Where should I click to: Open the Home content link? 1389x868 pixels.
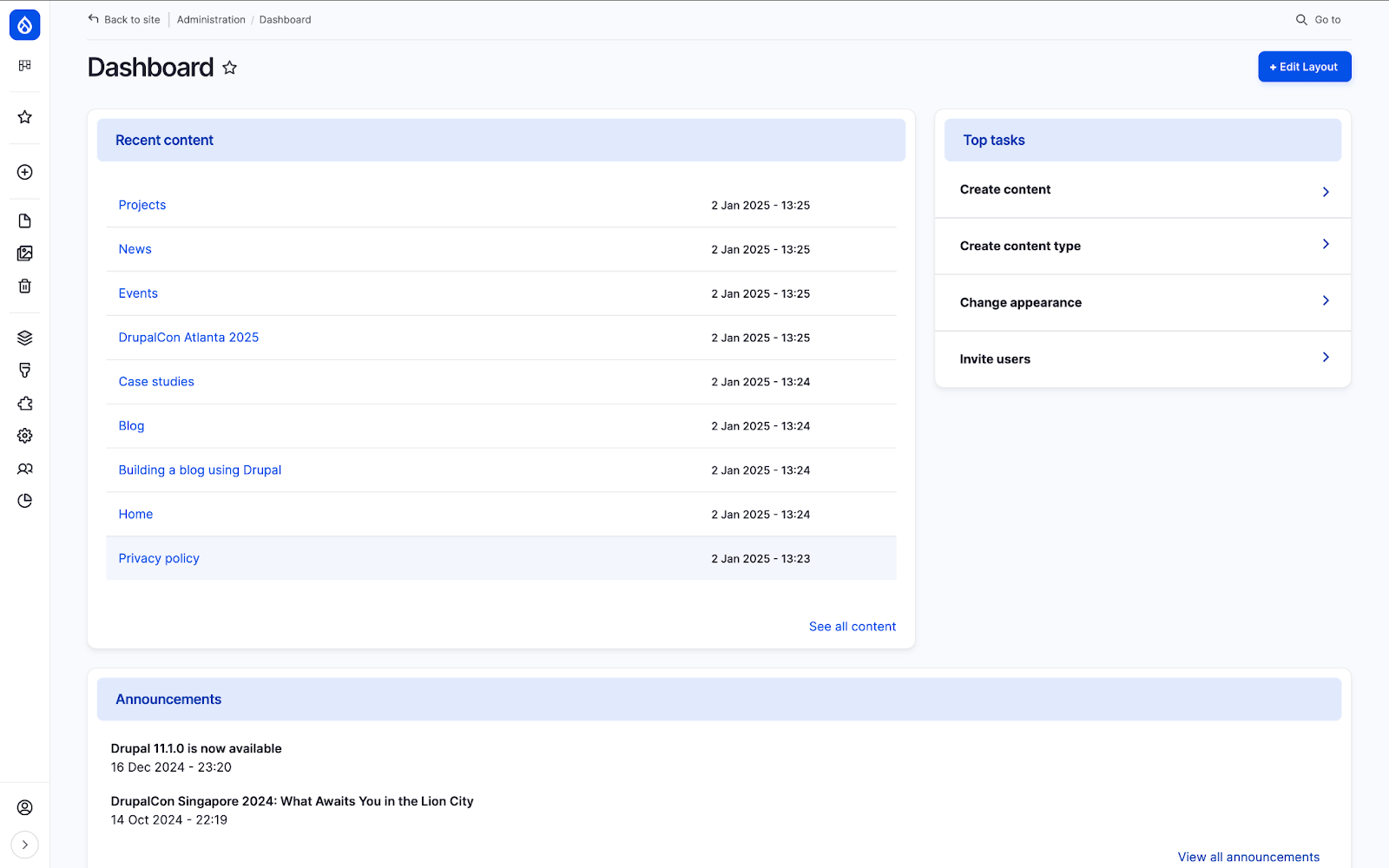tap(135, 515)
